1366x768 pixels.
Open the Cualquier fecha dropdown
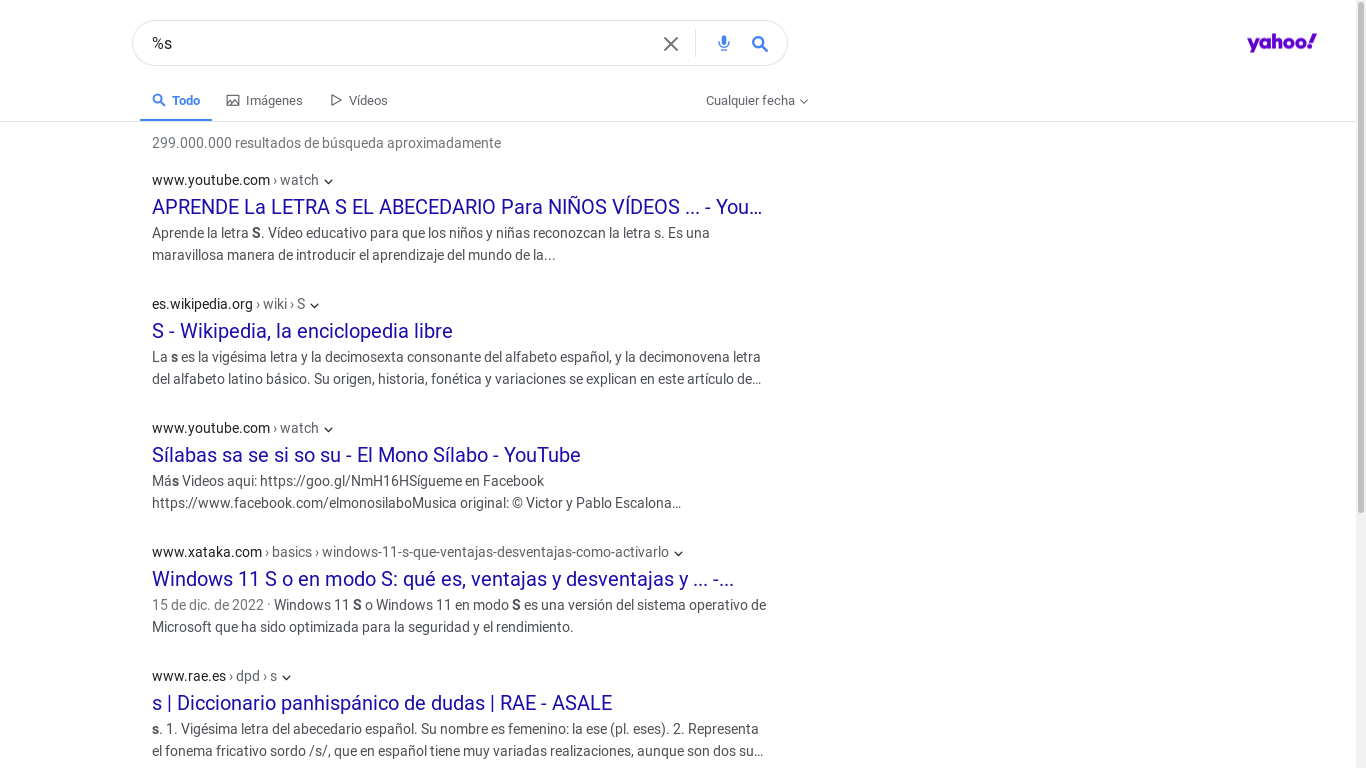pos(757,101)
